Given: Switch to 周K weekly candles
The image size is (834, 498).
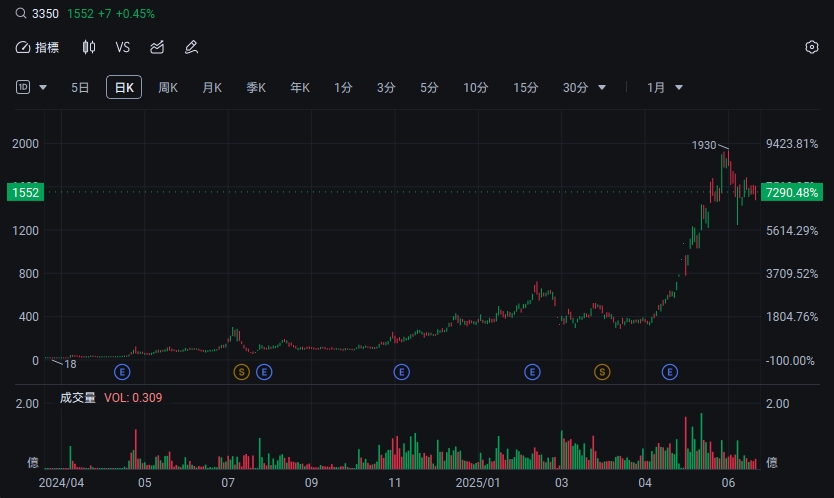Looking at the screenshot, I should point(168,88).
